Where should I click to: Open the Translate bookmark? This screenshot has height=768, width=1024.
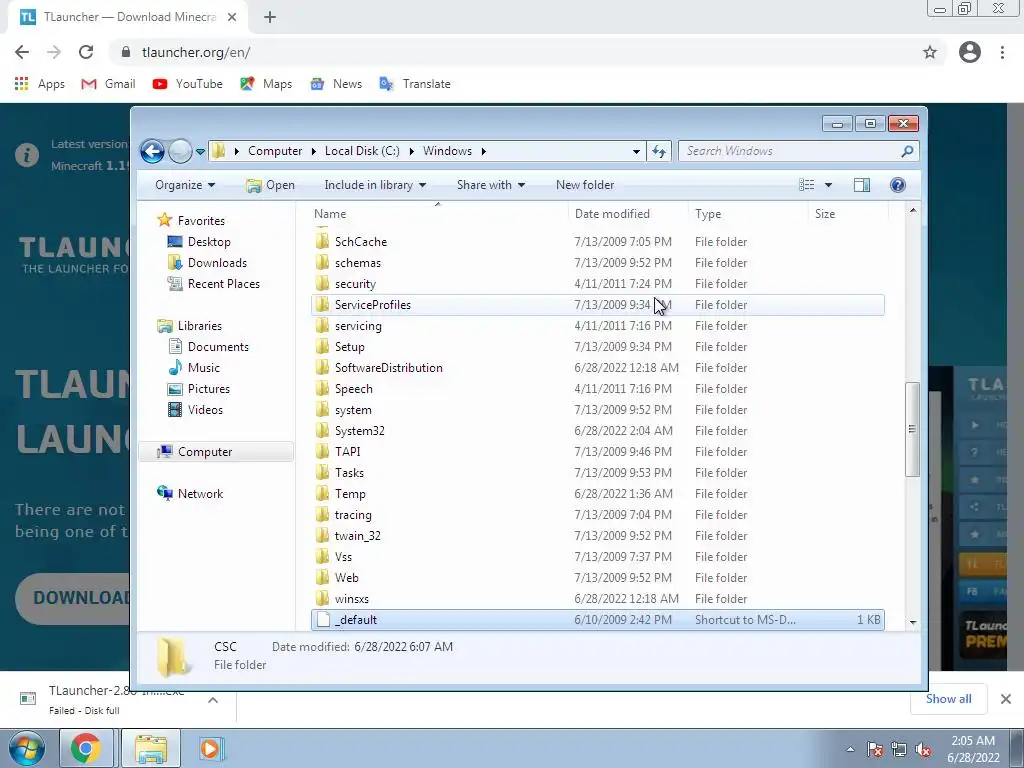tap(415, 84)
